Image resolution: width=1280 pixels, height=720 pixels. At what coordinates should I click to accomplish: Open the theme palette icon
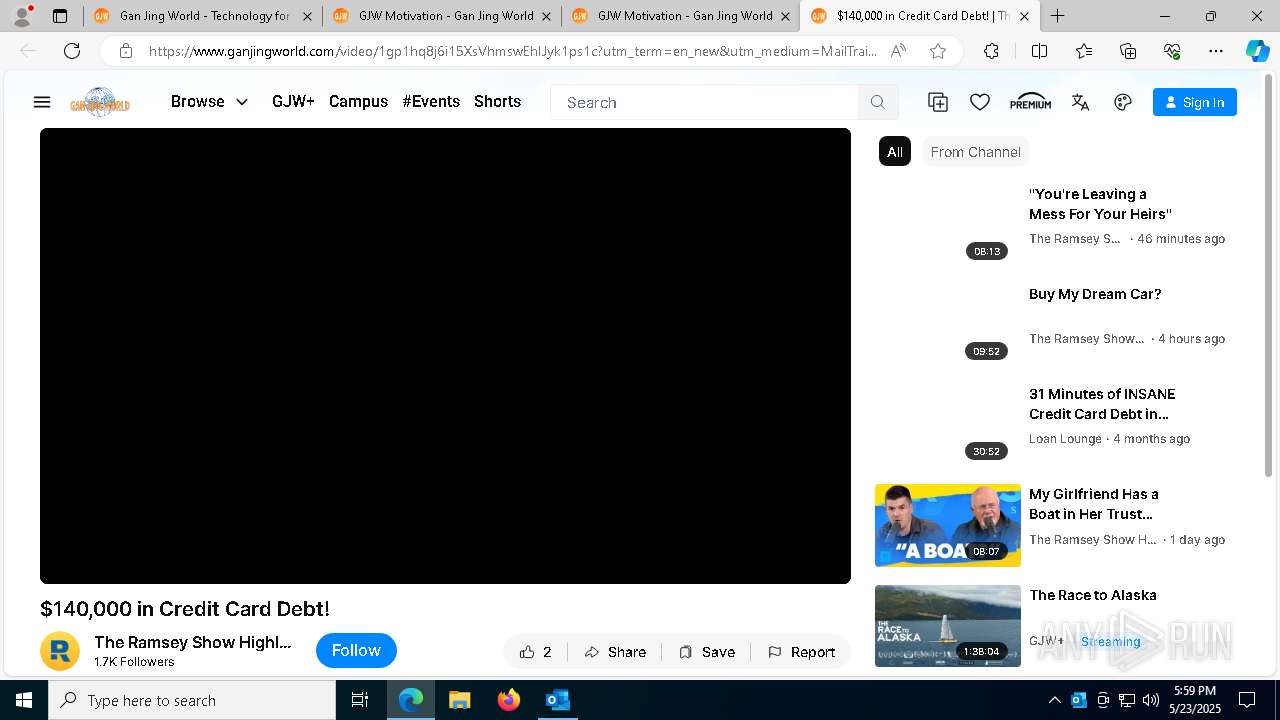point(1123,102)
